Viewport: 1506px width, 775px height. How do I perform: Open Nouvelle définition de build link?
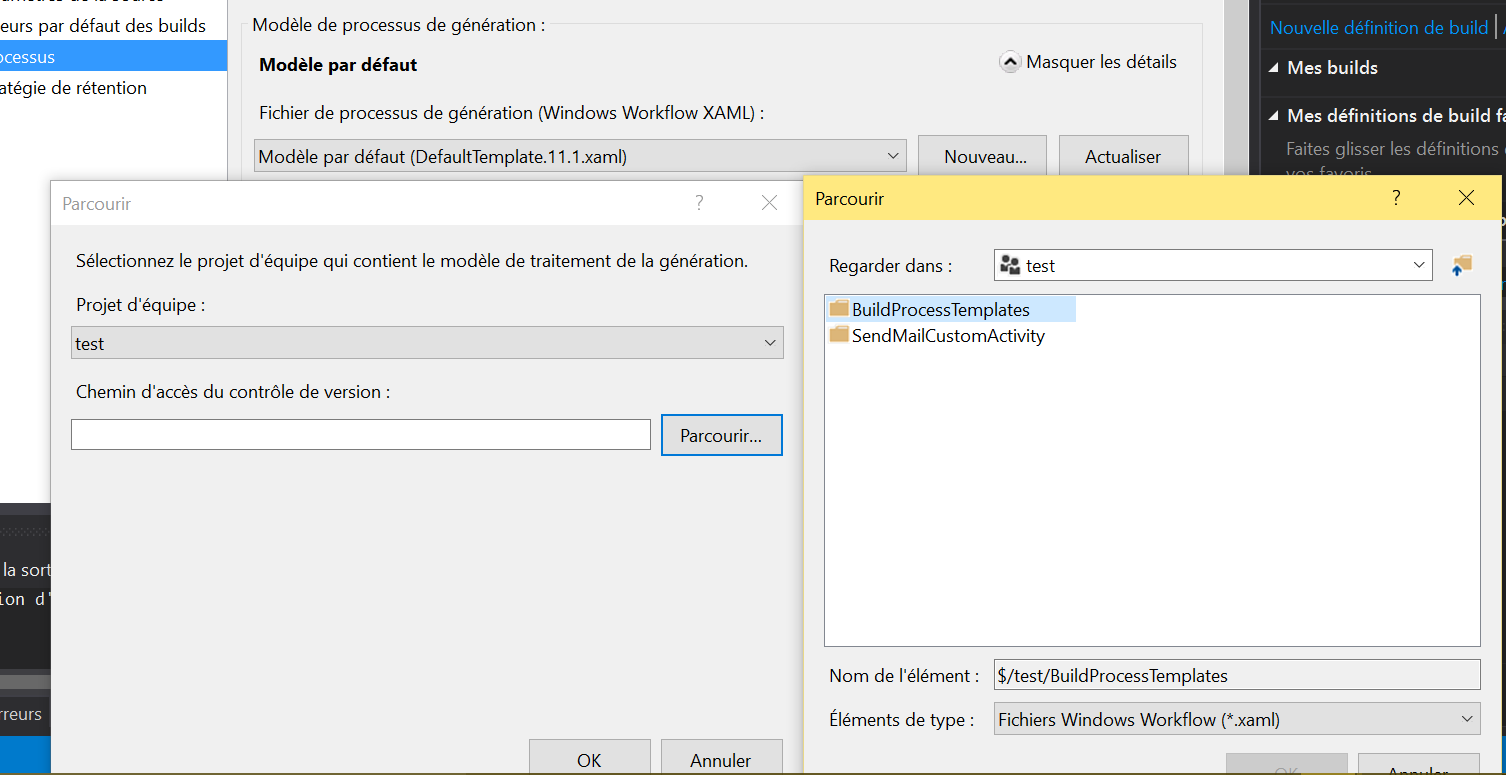(1378, 27)
